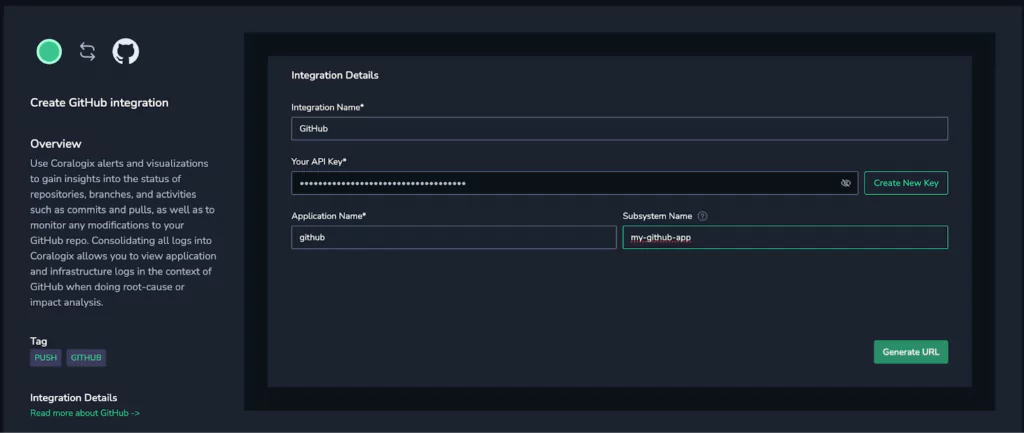Show the hidden API key value
The width and height of the screenshot is (1024, 433).
(x=846, y=184)
